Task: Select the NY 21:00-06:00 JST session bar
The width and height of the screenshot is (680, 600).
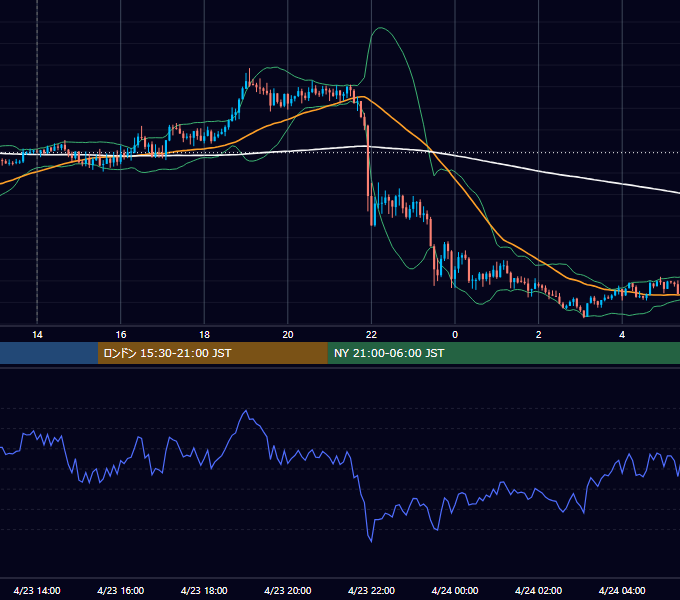Action: pos(503,353)
